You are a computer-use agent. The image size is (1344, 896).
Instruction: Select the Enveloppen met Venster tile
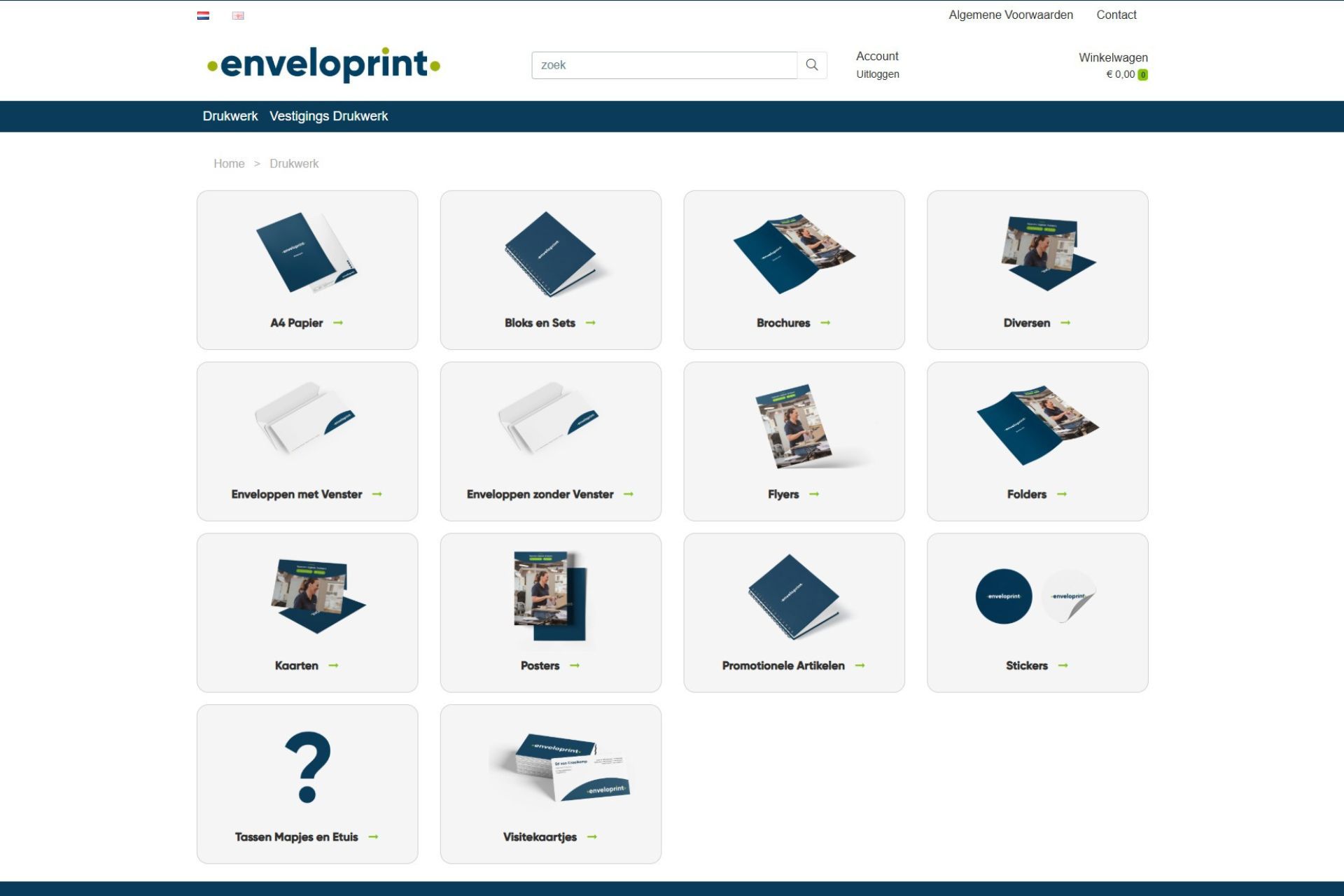pos(307,441)
